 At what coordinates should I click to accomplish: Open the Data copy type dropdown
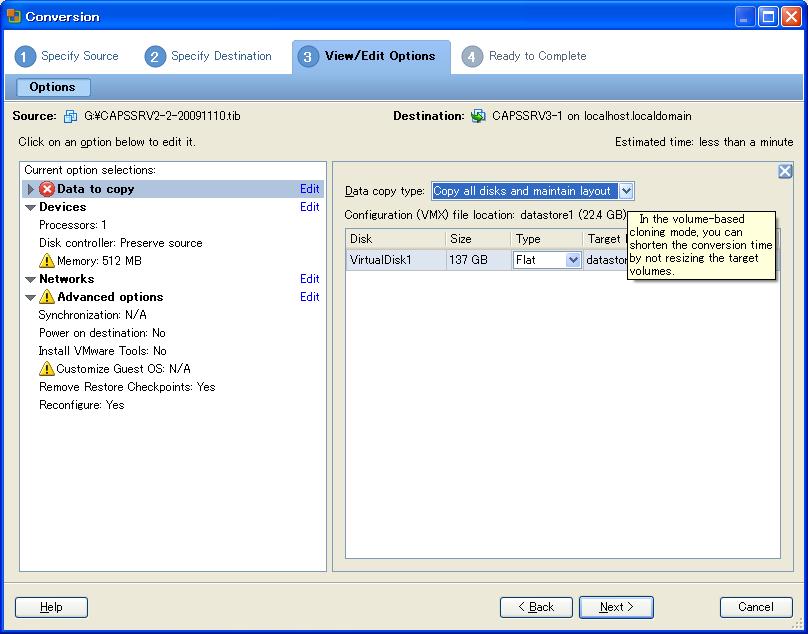[x=626, y=191]
